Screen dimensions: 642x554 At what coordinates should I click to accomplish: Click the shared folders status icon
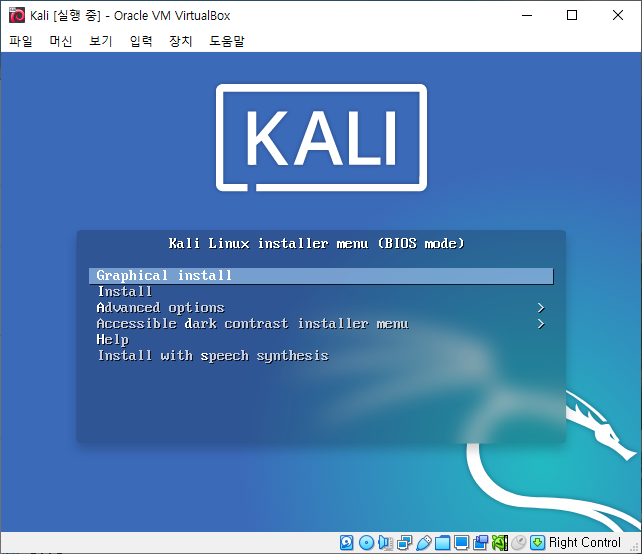442,543
